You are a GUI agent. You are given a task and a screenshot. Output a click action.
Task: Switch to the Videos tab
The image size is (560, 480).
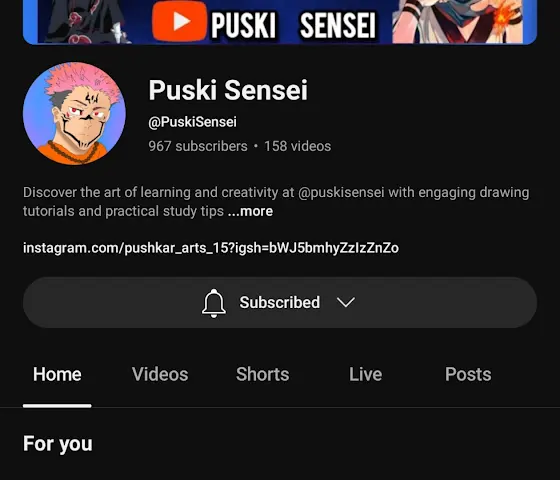(160, 374)
